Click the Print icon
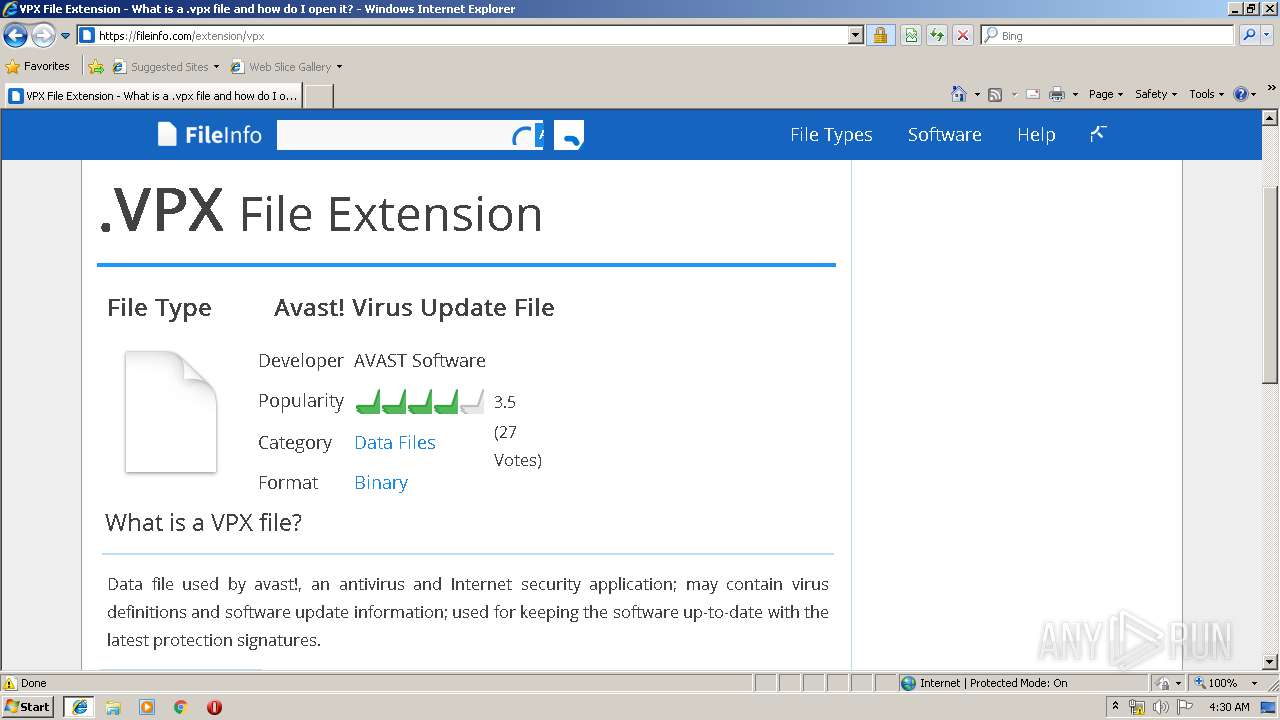Screen dimensions: 1280x720 tap(1057, 94)
